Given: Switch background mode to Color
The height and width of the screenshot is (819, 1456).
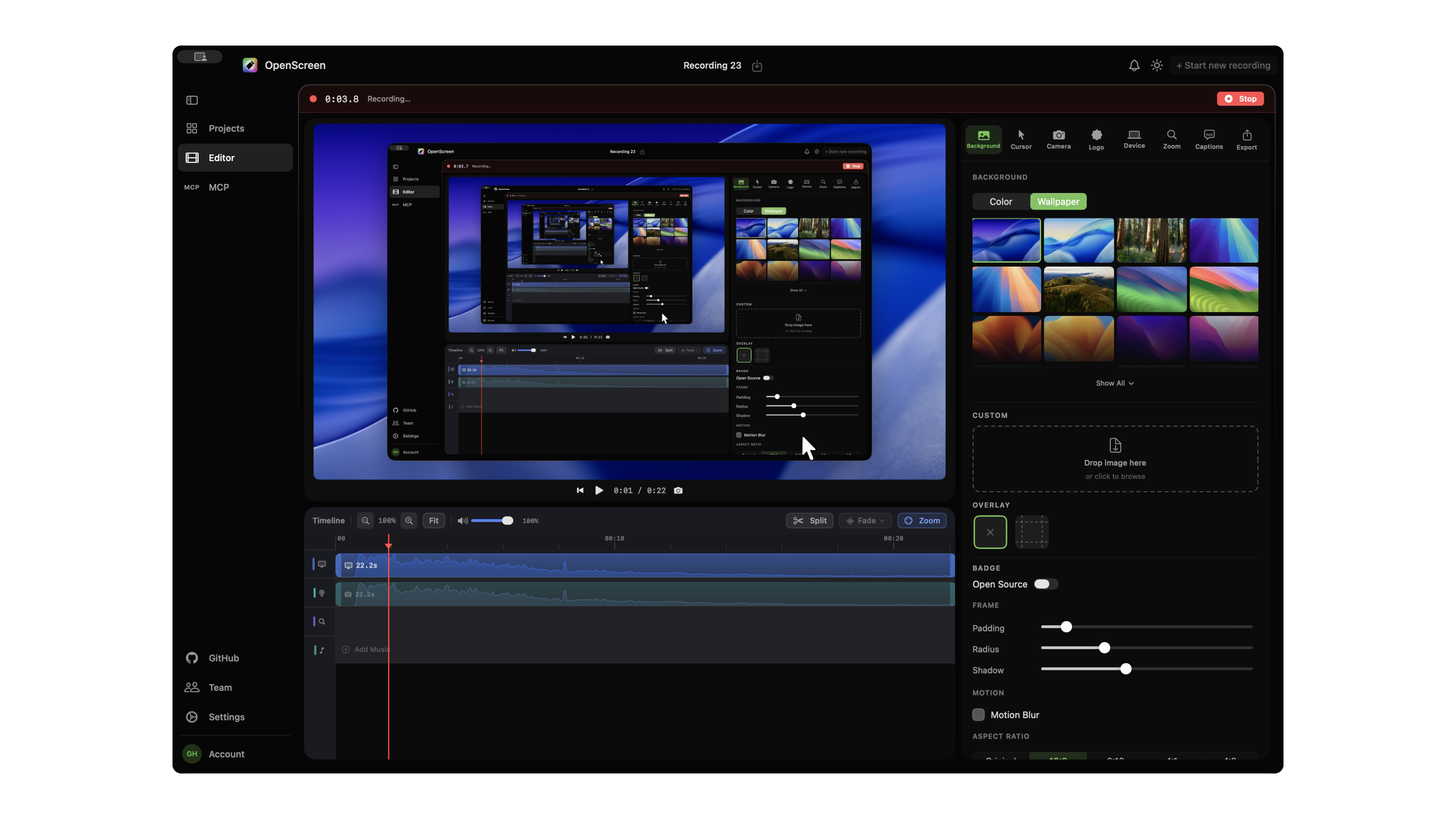Looking at the screenshot, I should (1001, 202).
